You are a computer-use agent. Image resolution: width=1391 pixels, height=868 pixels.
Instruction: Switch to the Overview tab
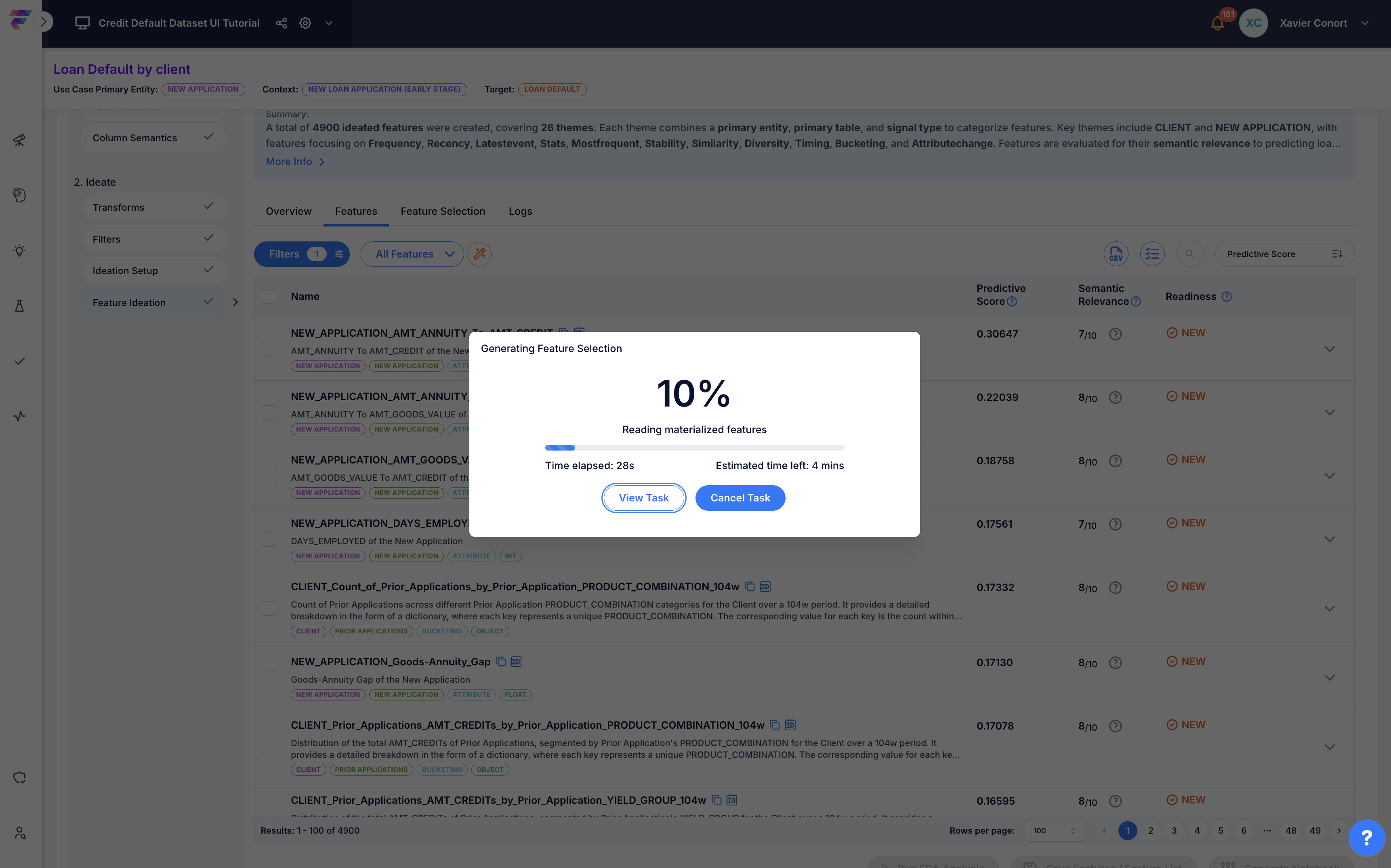[288, 211]
